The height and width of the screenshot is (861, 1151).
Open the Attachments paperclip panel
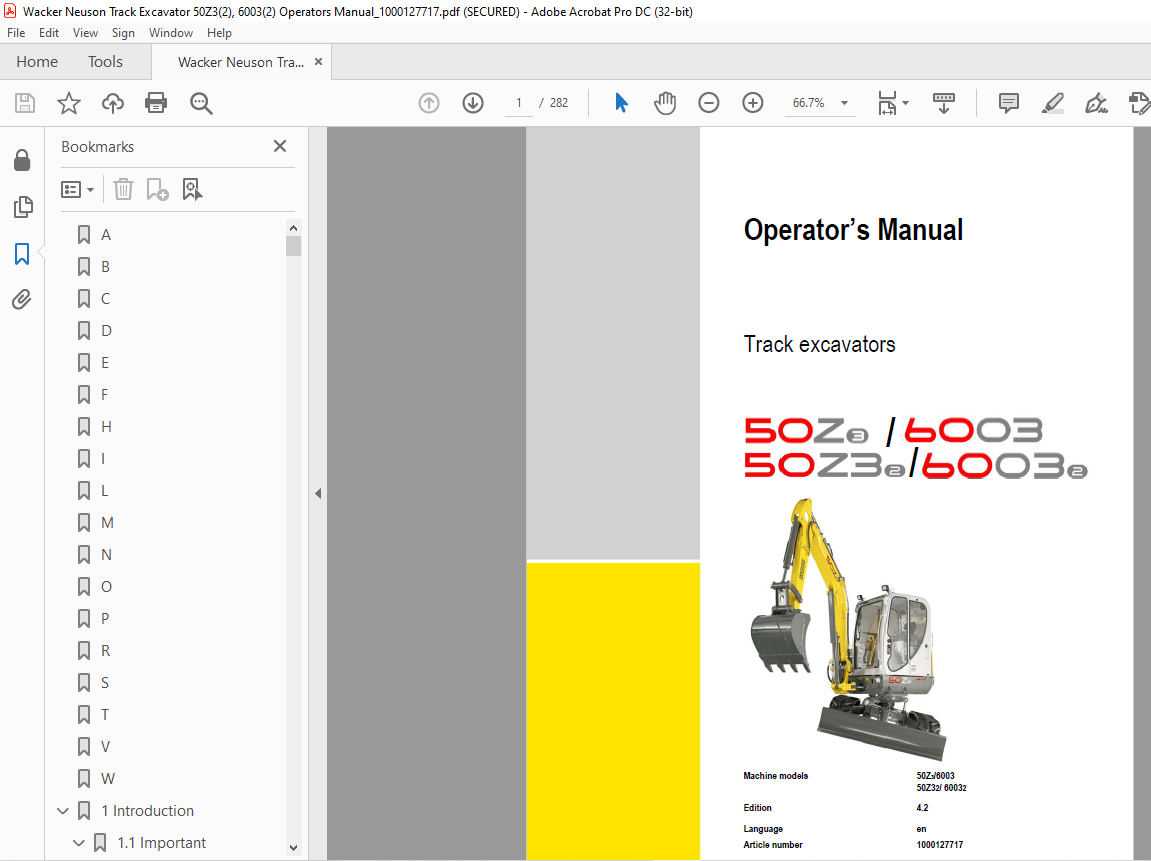22,299
